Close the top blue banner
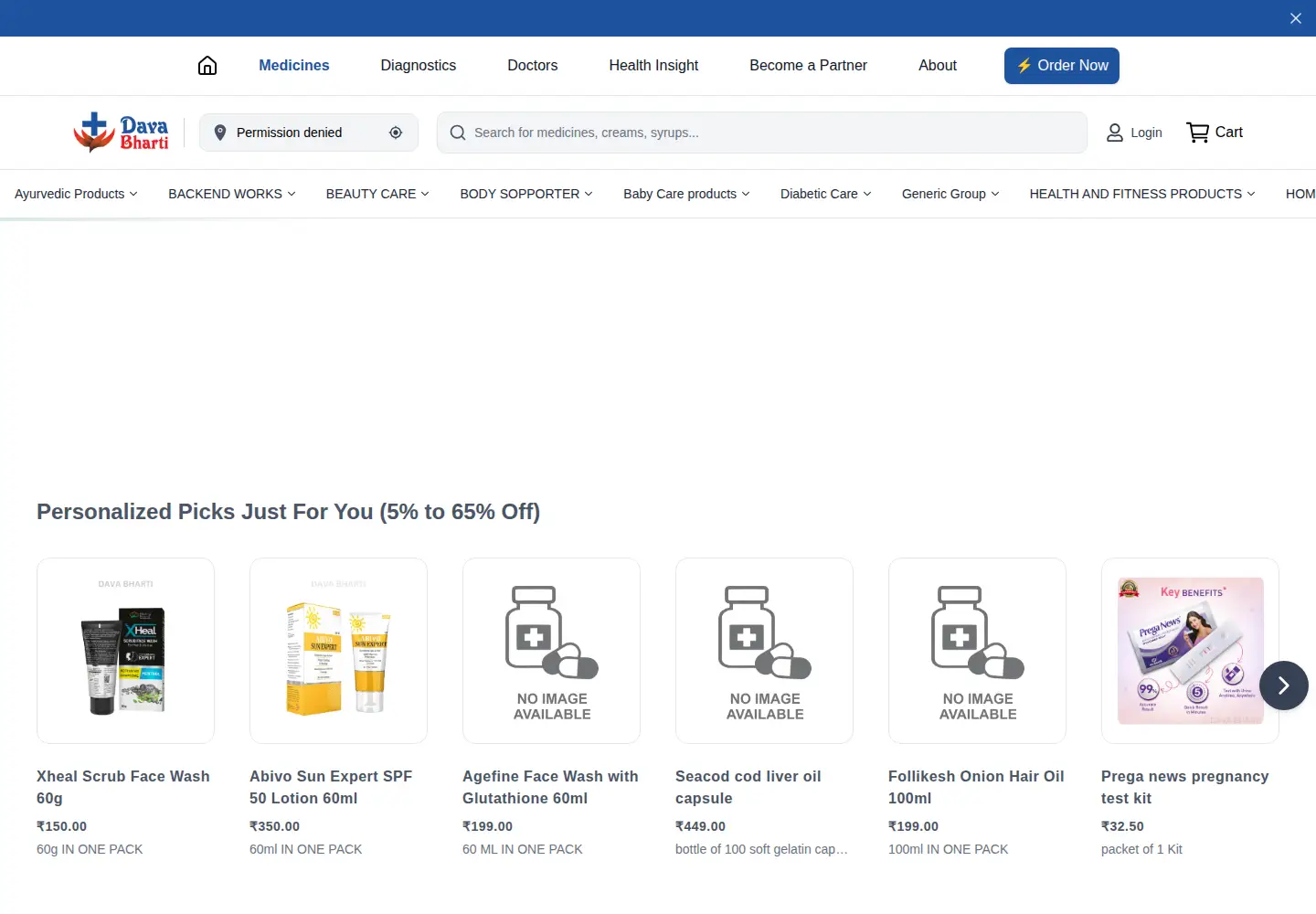 1296,18
